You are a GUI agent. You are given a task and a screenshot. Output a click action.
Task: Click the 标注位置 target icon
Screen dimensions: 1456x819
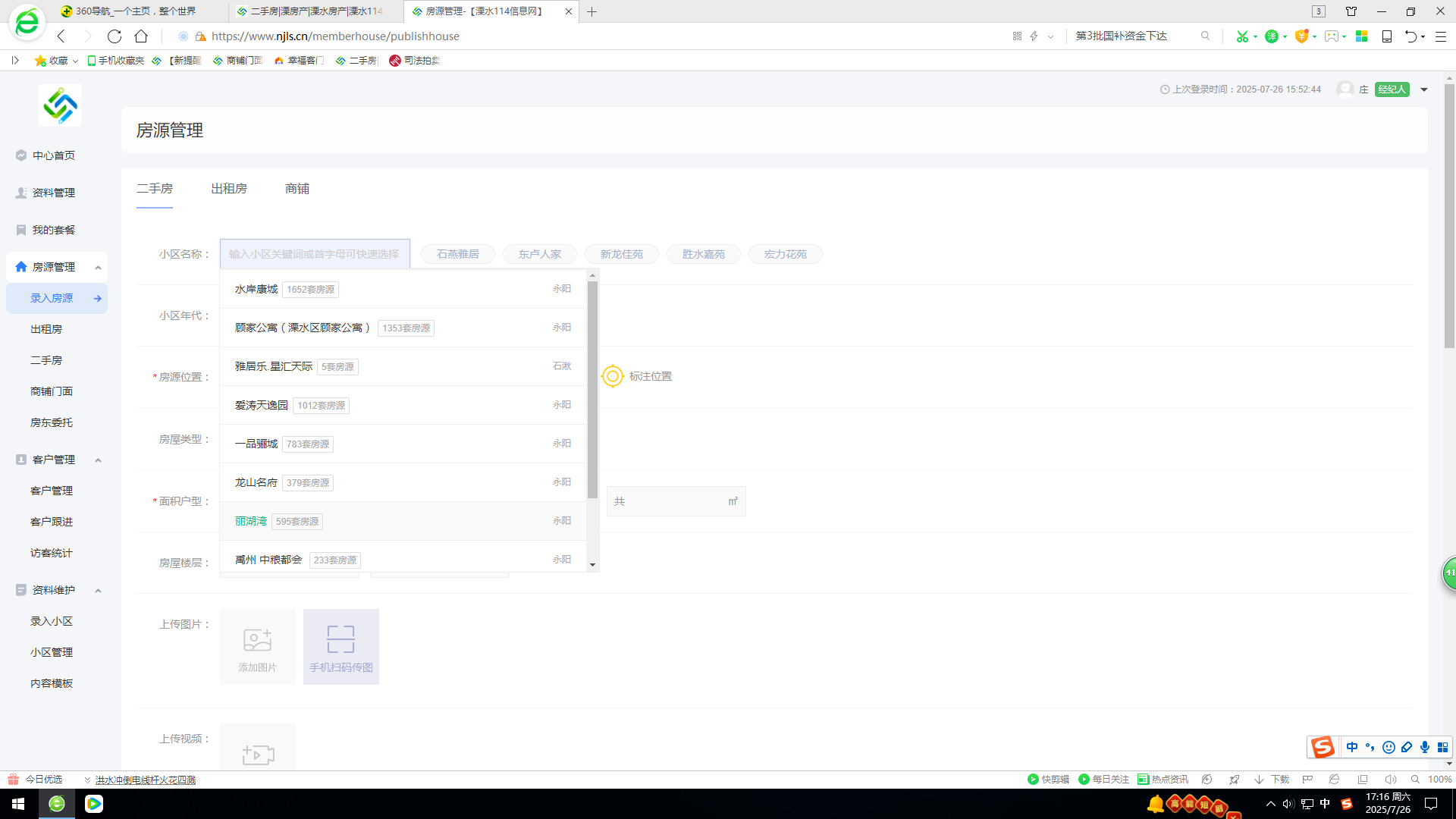[x=612, y=376]
